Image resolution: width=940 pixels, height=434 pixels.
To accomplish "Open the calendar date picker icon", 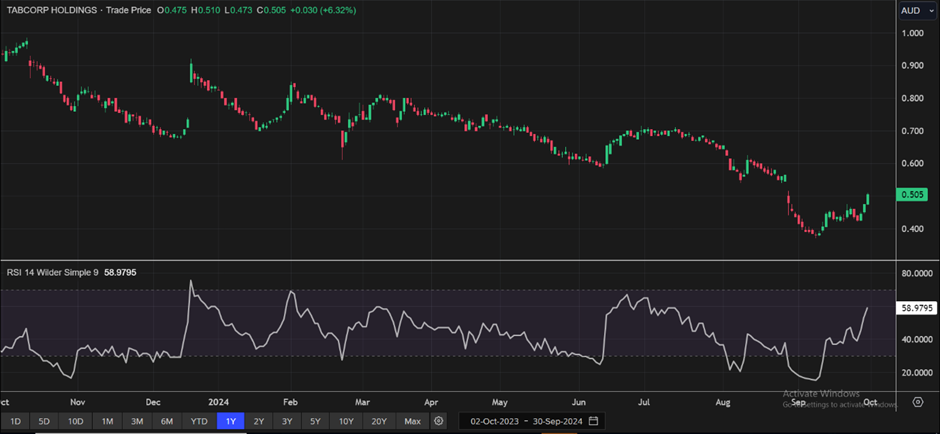I will click(x=593, y=421).
